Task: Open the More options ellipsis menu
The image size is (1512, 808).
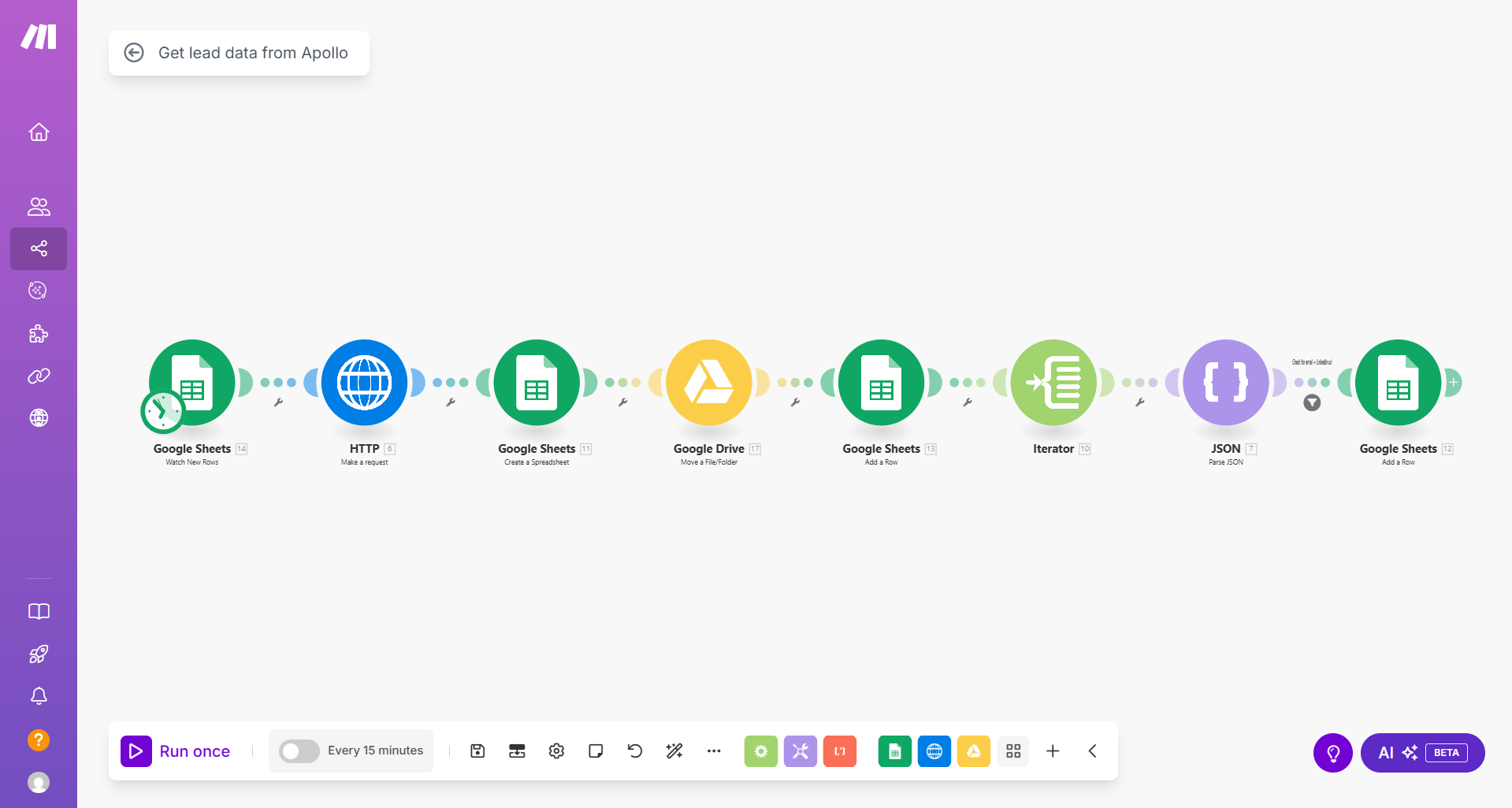Action: 714,751
